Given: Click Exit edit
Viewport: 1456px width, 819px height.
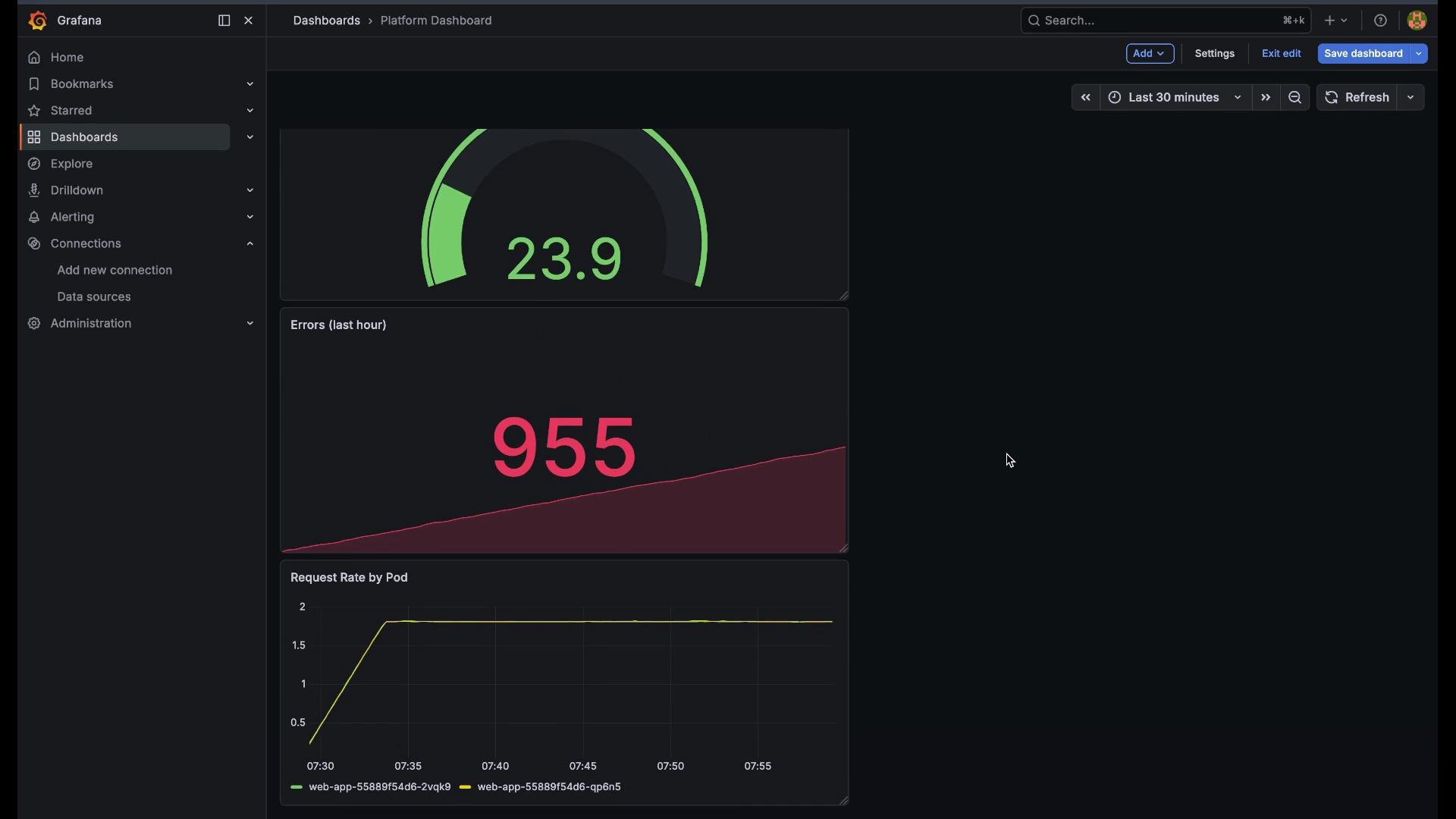Looking at the screenshot, I should (1282, 54).
